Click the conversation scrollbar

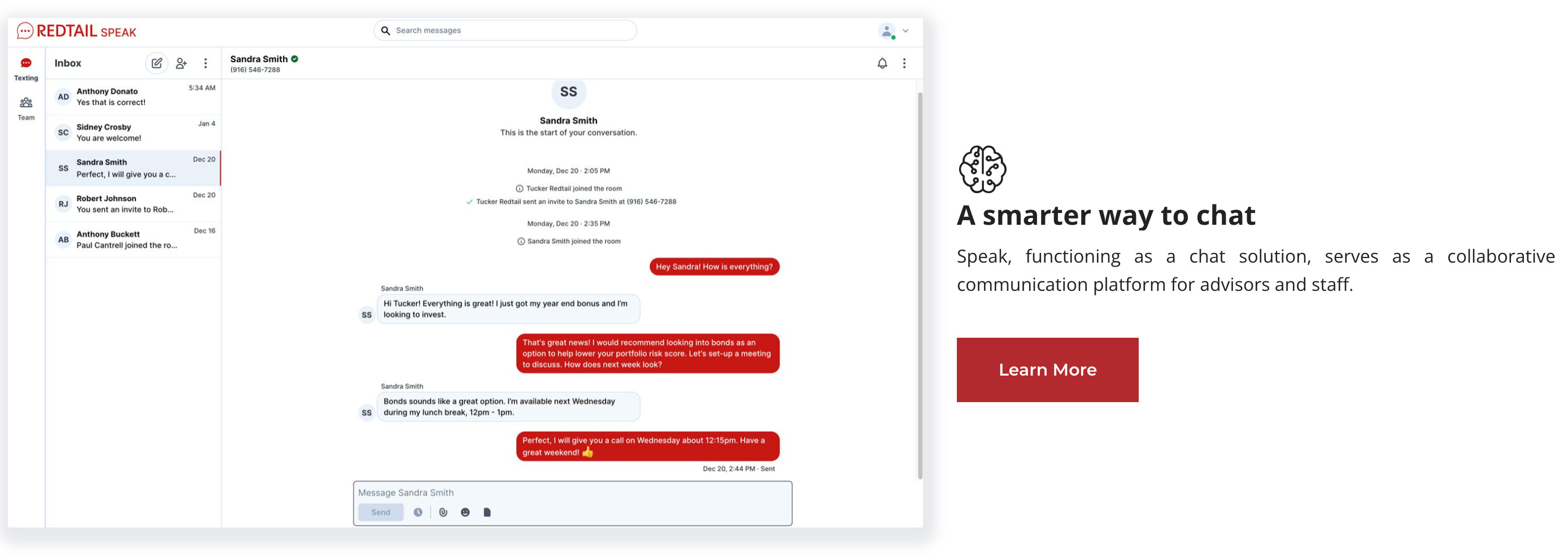click(920, 286)
